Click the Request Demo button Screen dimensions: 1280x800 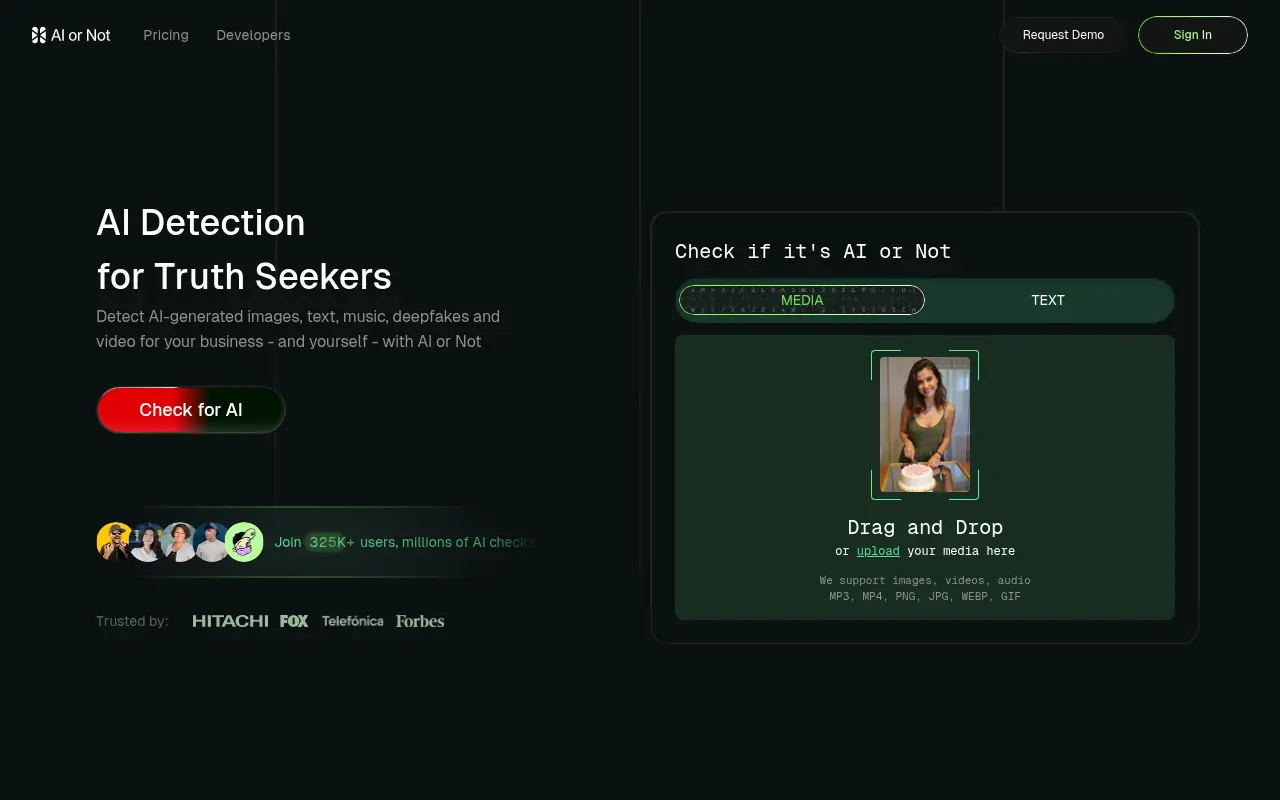1063,35
